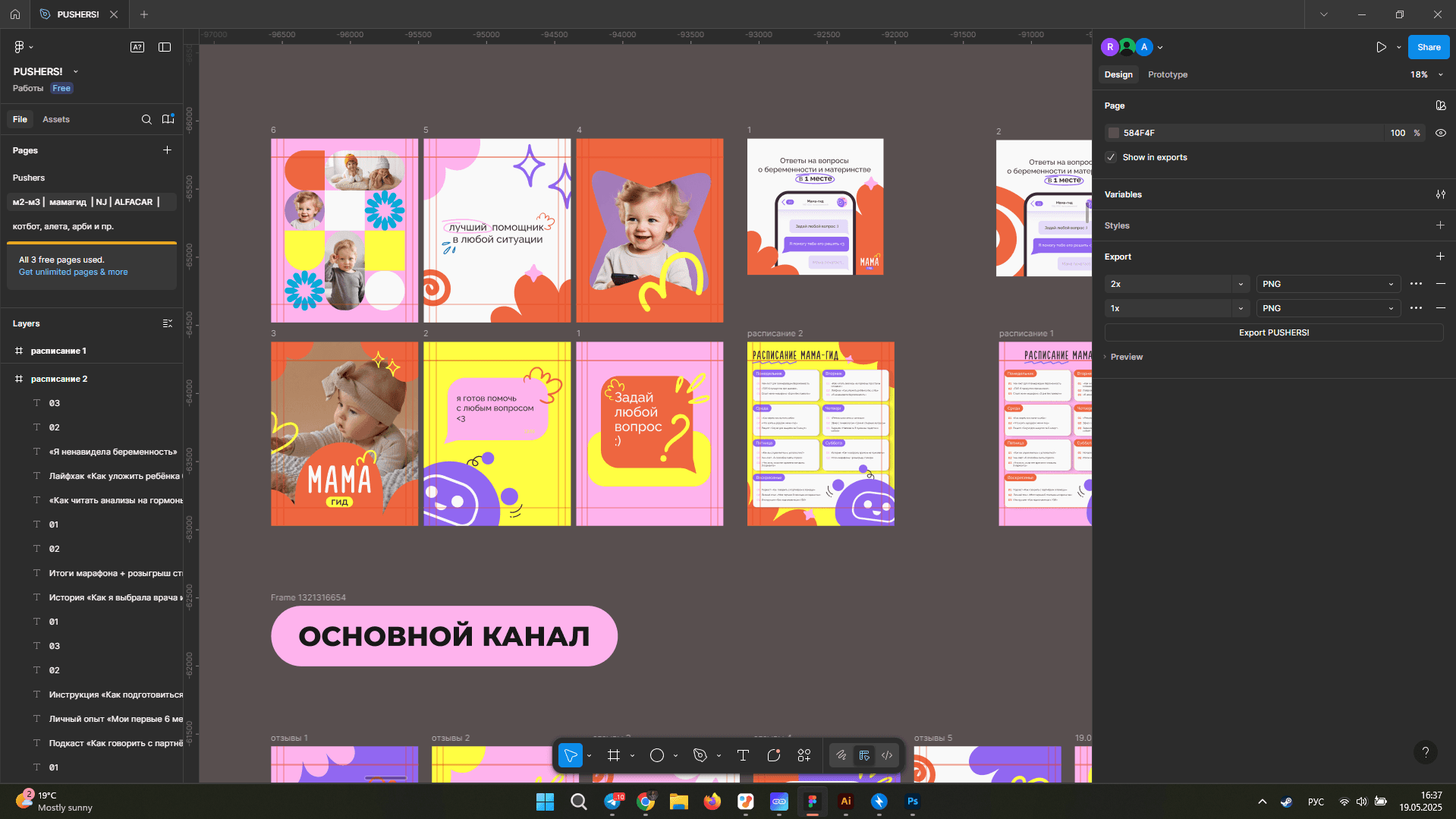Click the Free plan badge

(61, 88)
